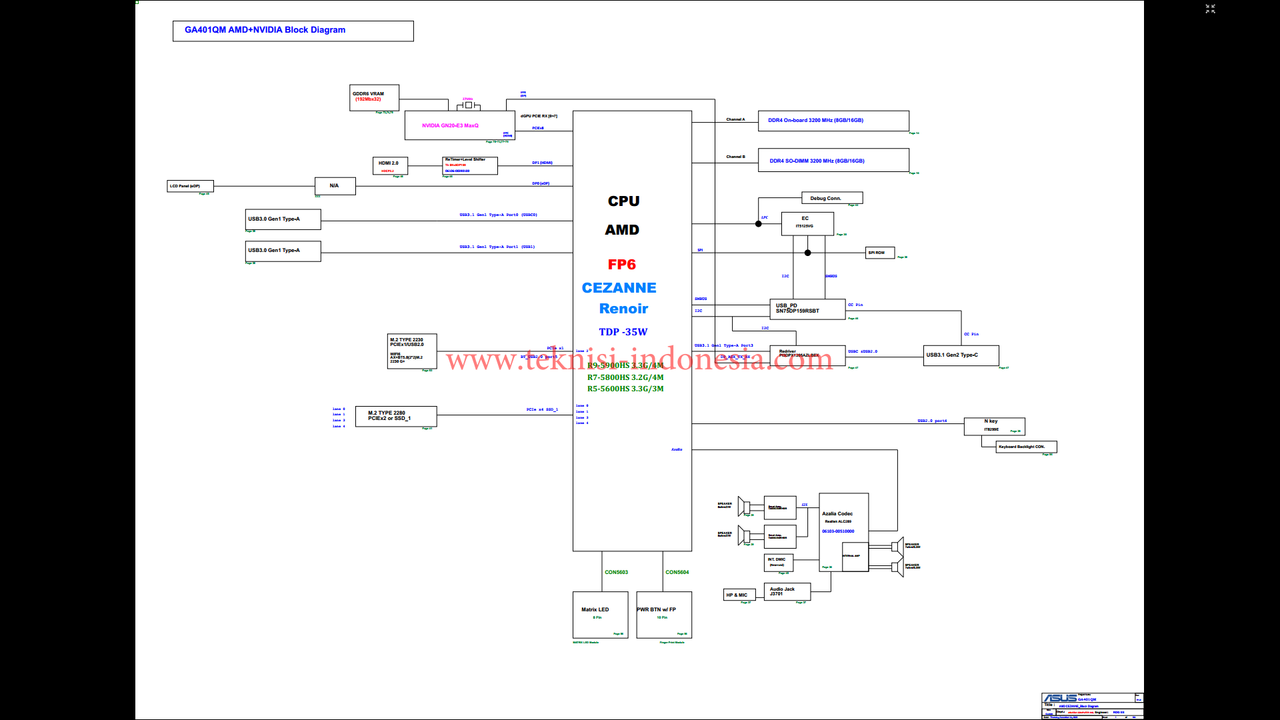This screenshot has height=720, width=1280.
Task: Select the CON5603 connector label
Action: coord(616,572)
